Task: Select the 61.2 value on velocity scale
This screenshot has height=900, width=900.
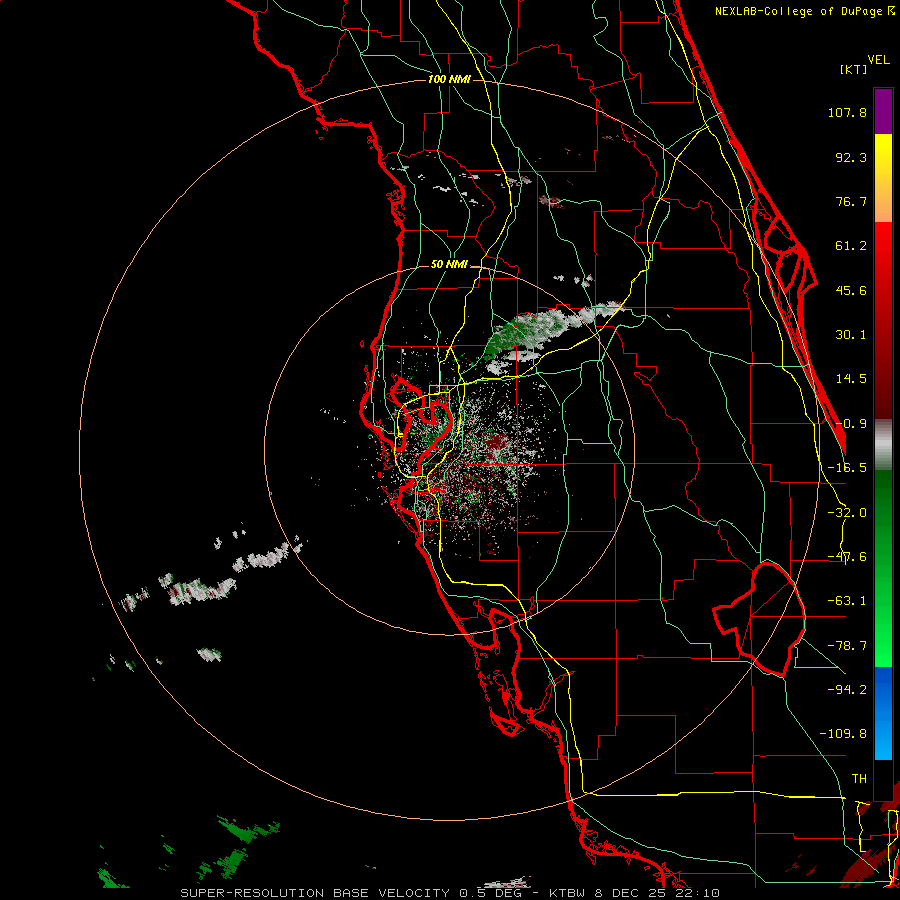Action: (851, 246)
